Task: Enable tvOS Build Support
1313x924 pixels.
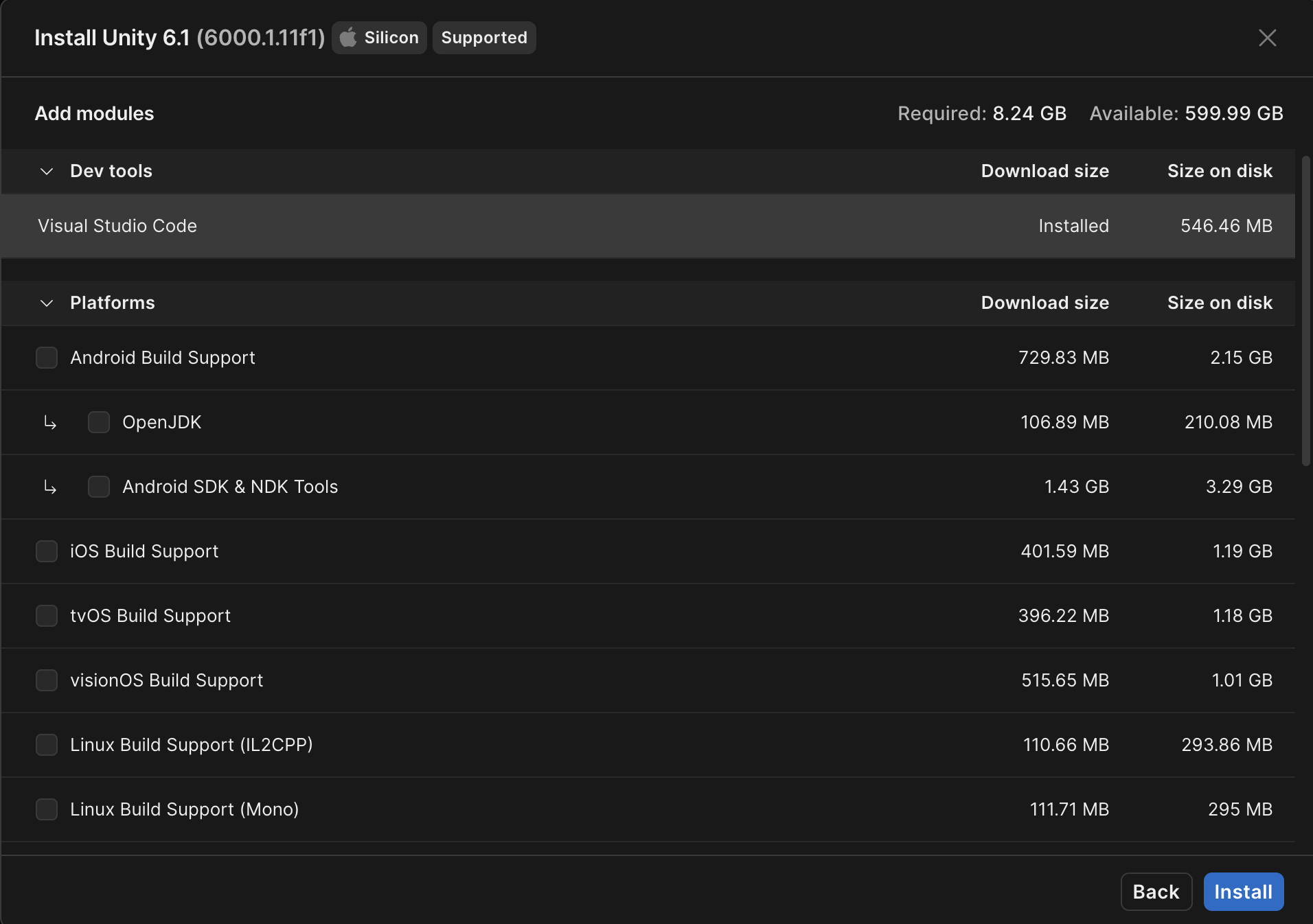Action: [x=47, y=616]
